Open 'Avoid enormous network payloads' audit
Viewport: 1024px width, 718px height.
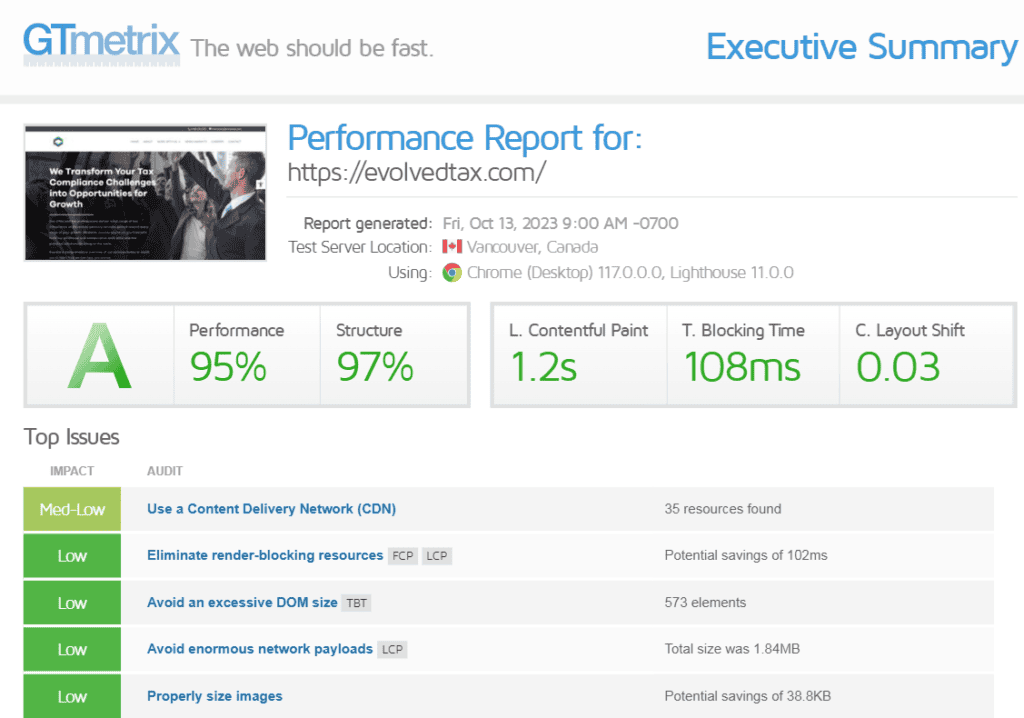click(259, 649)
